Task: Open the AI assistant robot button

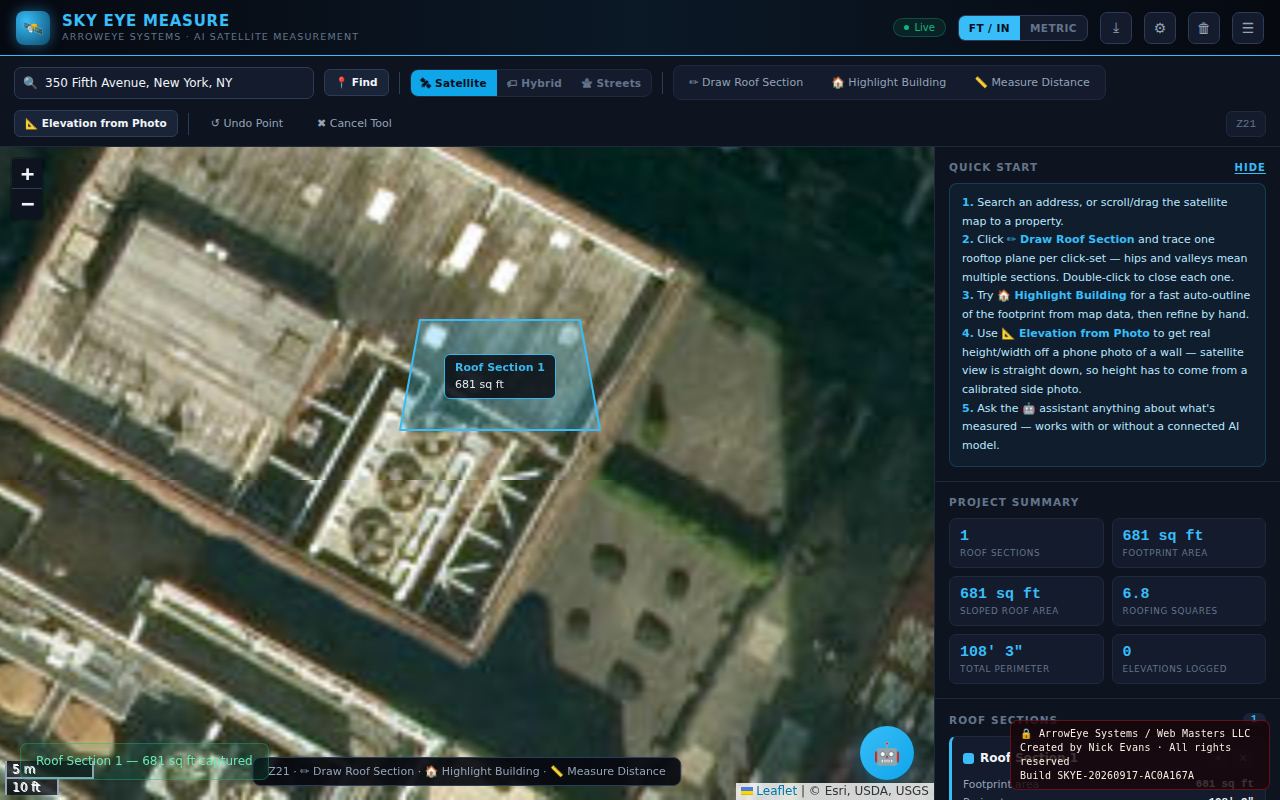Action: [887, 753]
